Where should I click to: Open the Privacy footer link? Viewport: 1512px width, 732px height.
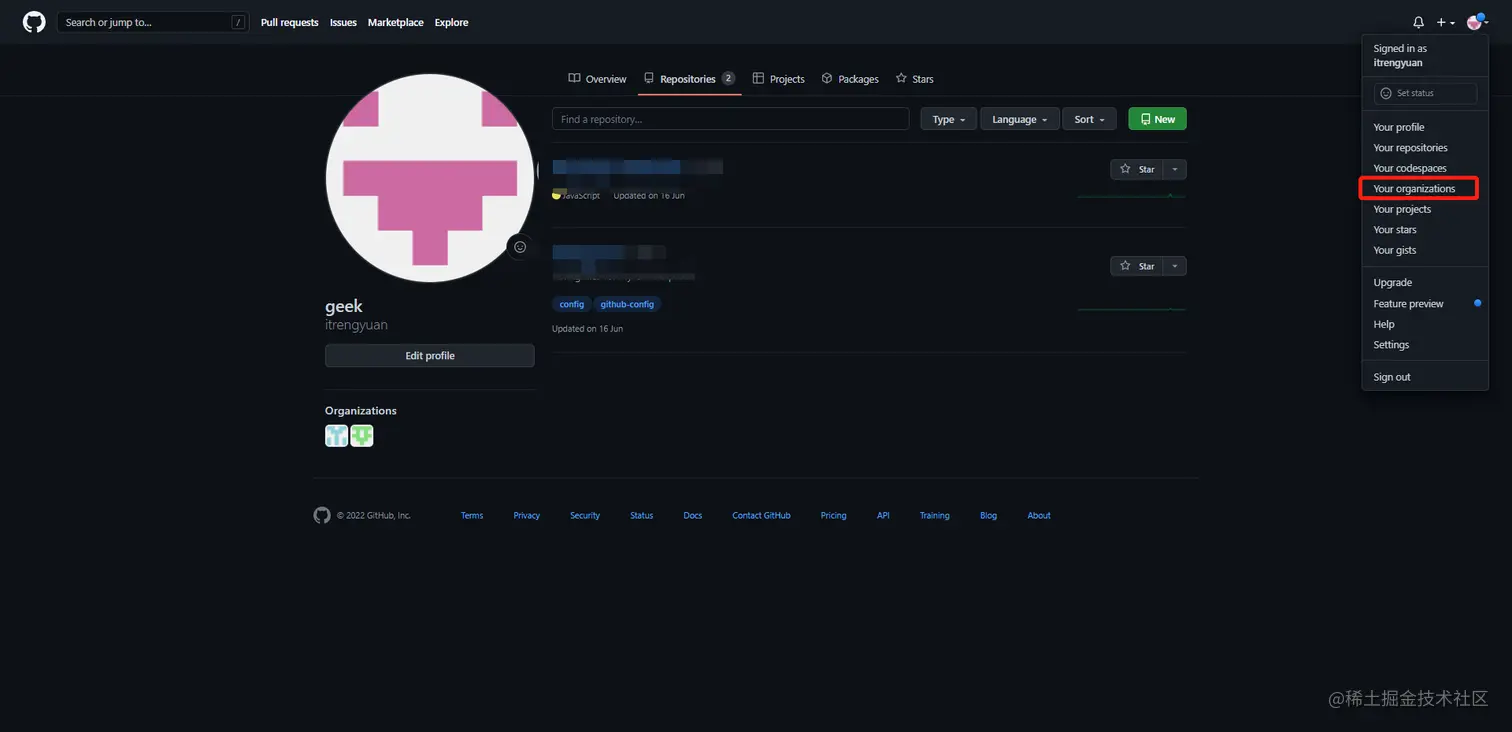pos(527,516)
